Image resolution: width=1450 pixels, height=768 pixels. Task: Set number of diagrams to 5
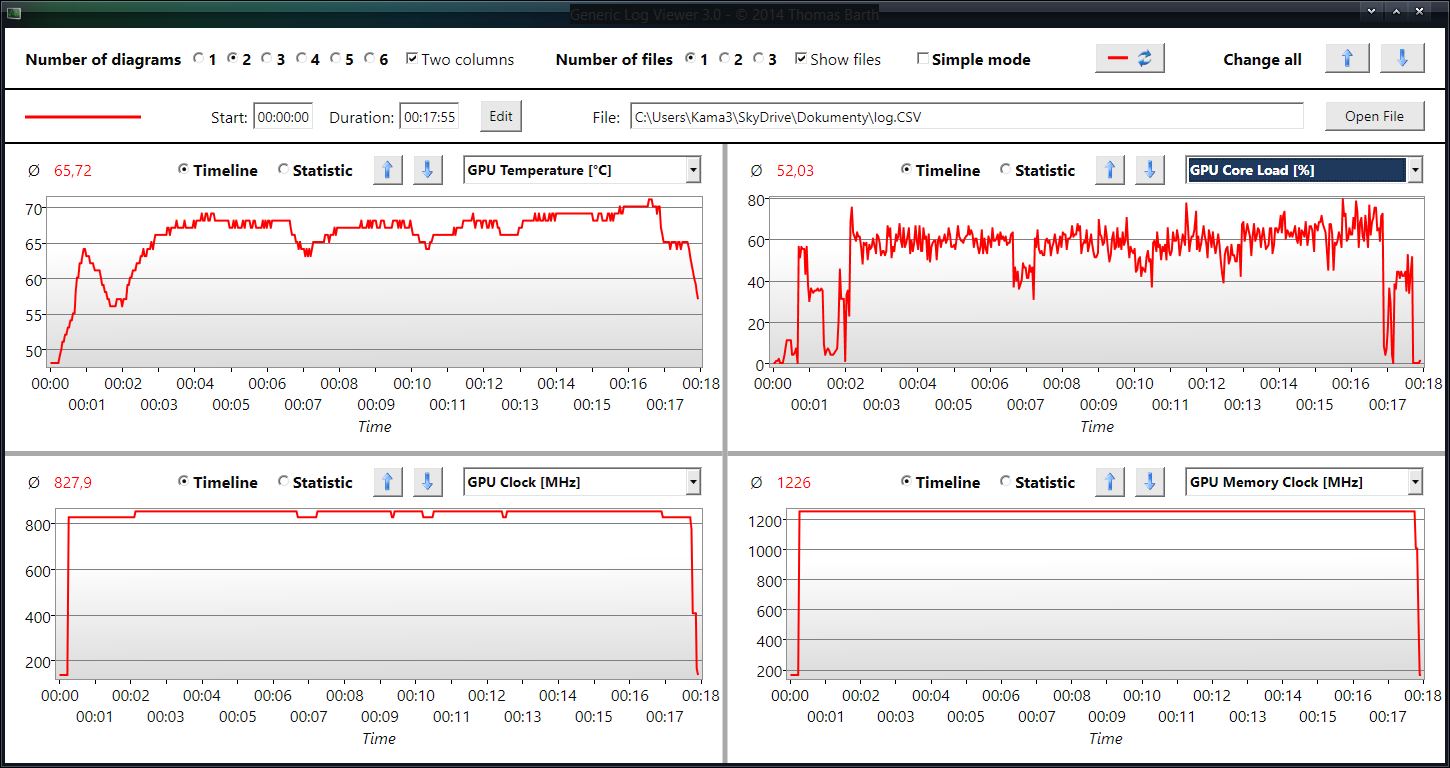[x=335, y=59]
